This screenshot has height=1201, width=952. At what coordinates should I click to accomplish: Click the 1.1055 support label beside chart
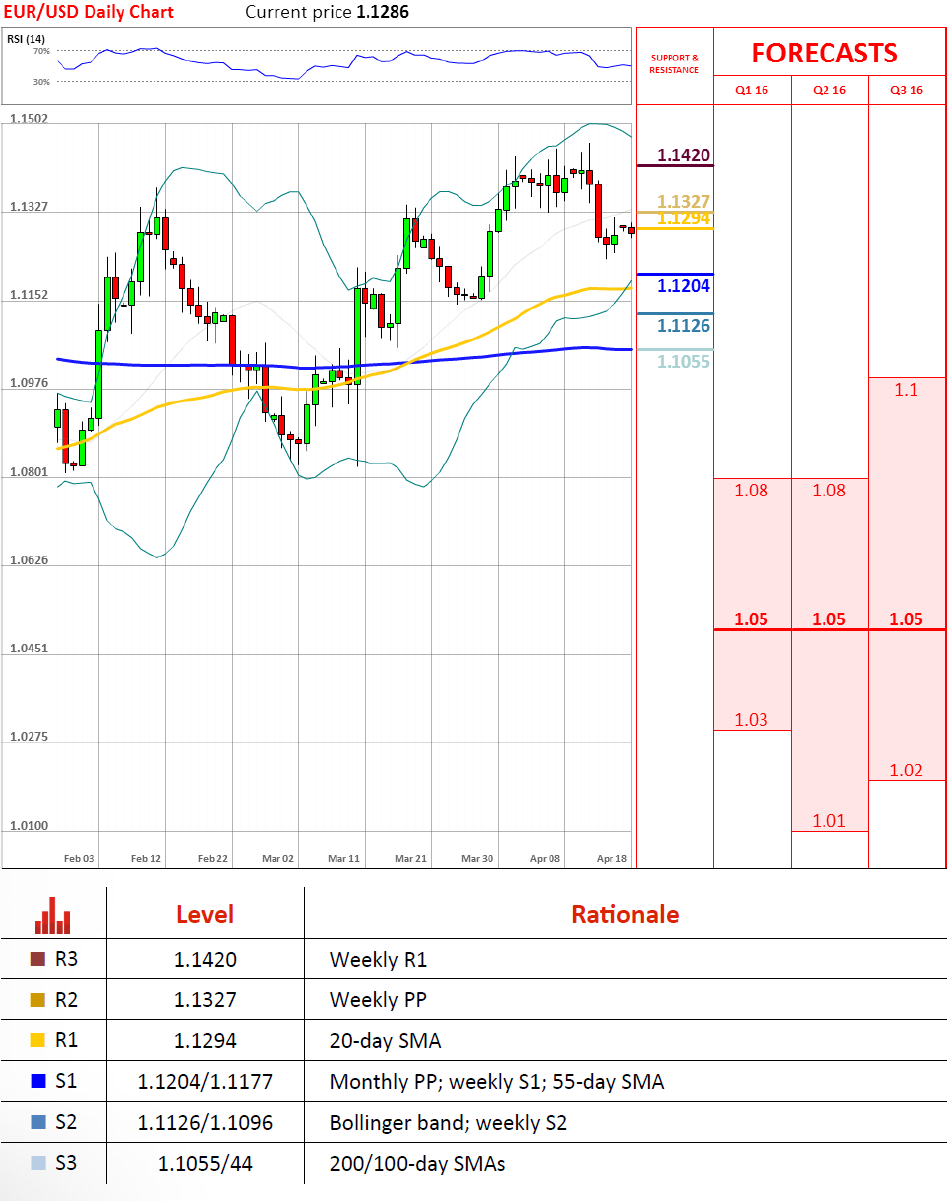684,362
